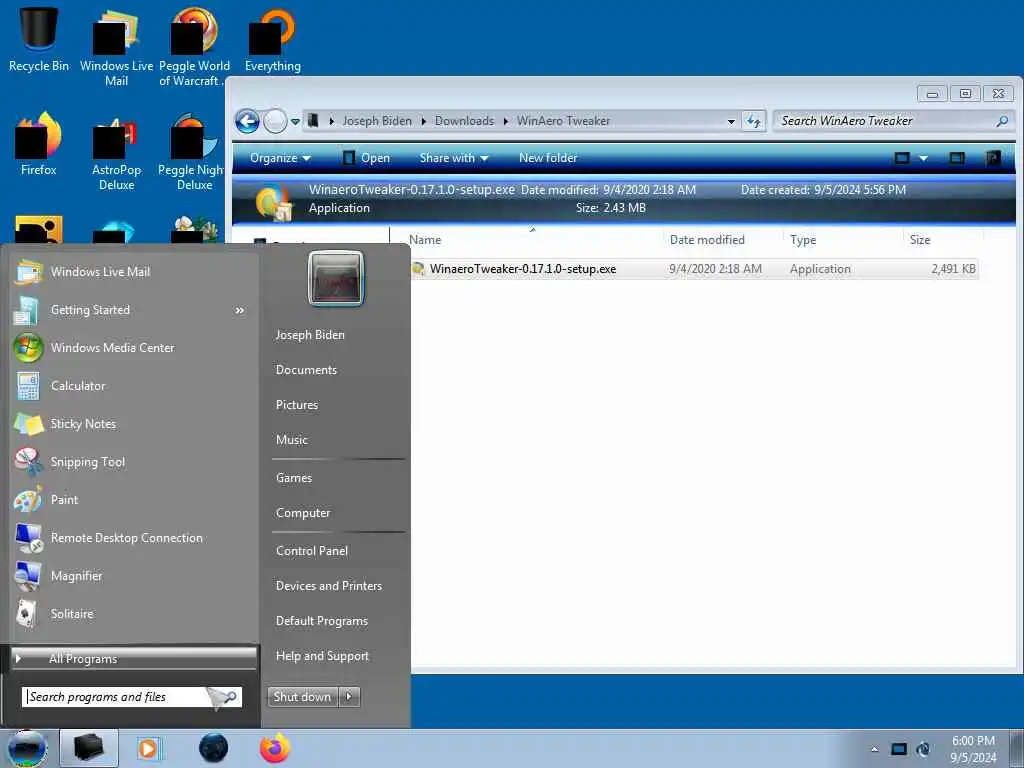Open the Recycle Bin desktop icon
Image resolution: width=1024 pixels, height=768 pixels.
tap(39, 38)
